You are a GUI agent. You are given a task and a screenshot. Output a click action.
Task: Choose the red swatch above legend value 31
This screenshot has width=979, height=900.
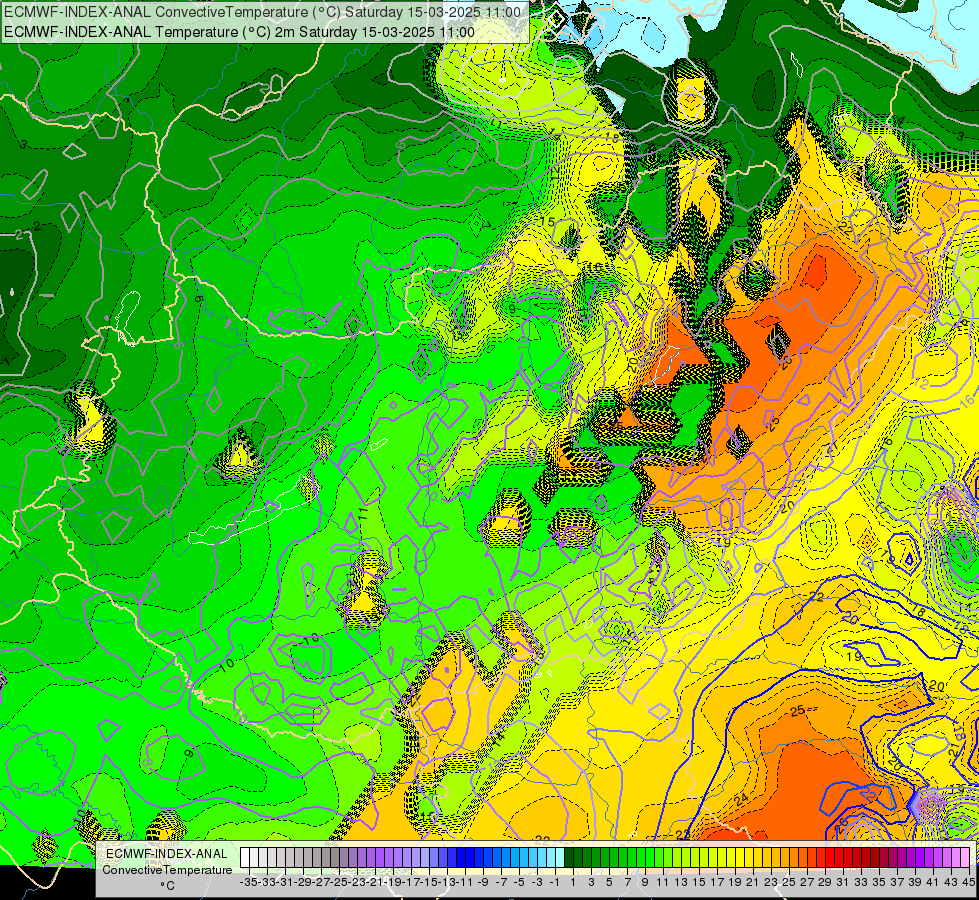coord(839,858)
